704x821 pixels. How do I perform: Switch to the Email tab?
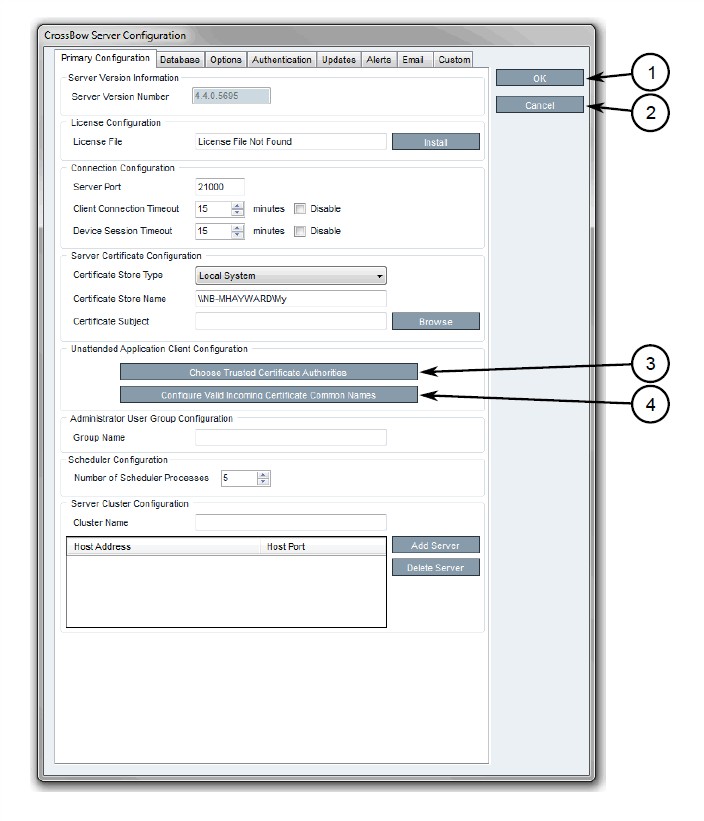413,60
